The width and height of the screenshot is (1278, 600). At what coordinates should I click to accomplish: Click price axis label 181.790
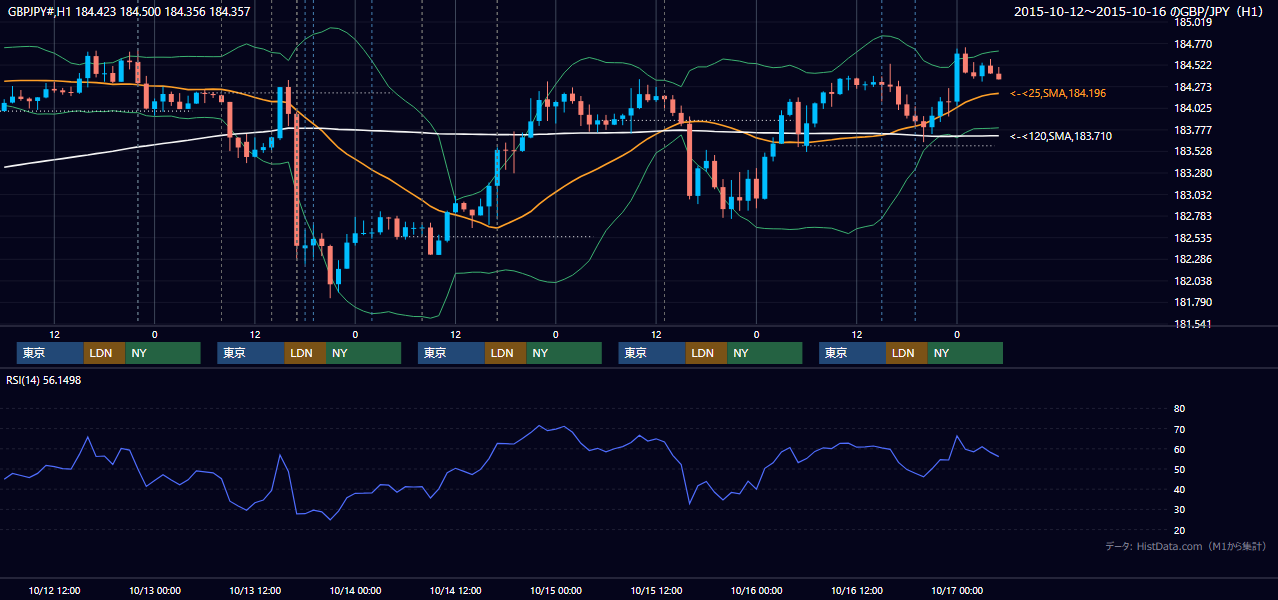pos(1192,302)
